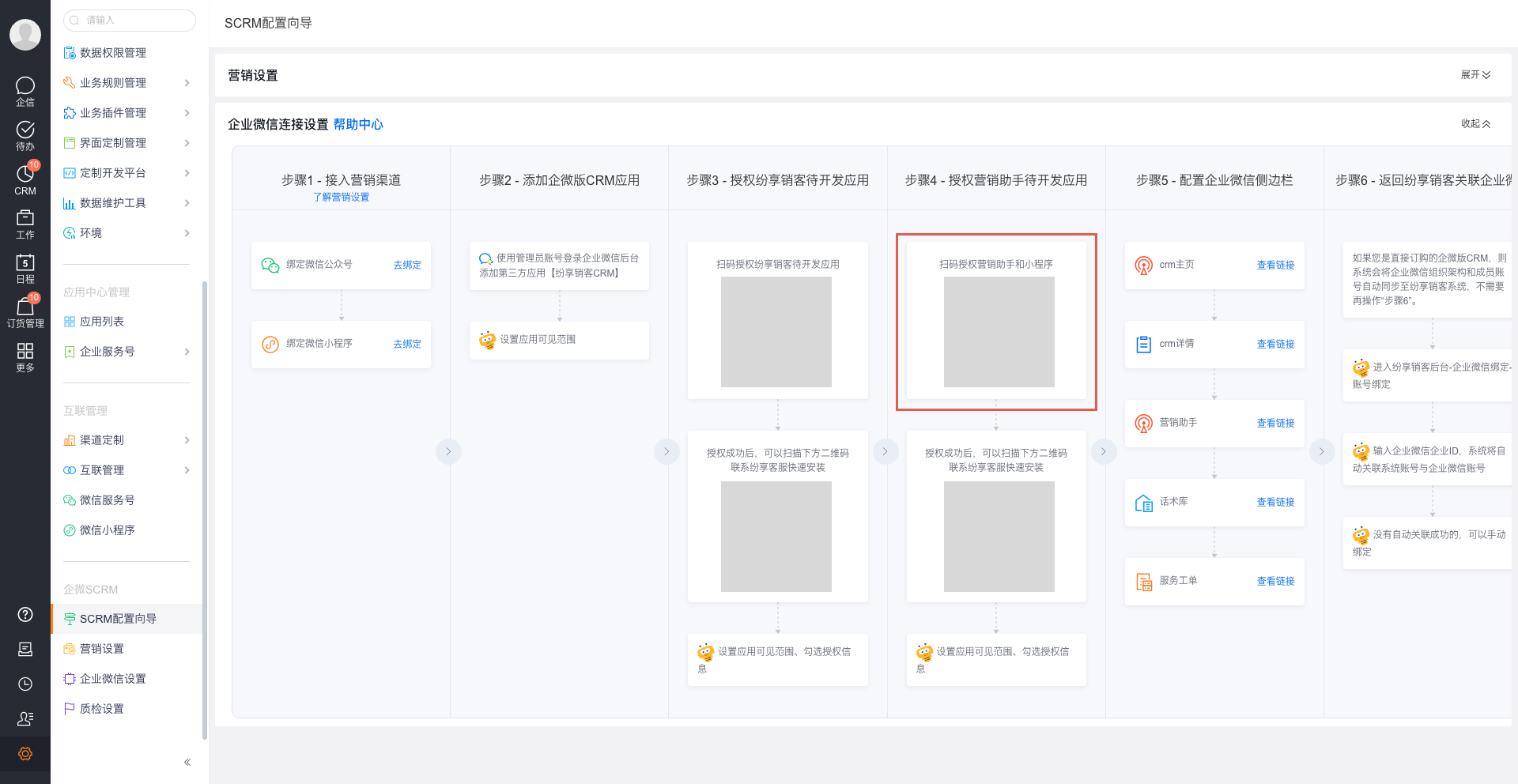Click the arrow between step 1 and step 2
The height and width of the screenshot is (784, 1518).
coord(448,451)
